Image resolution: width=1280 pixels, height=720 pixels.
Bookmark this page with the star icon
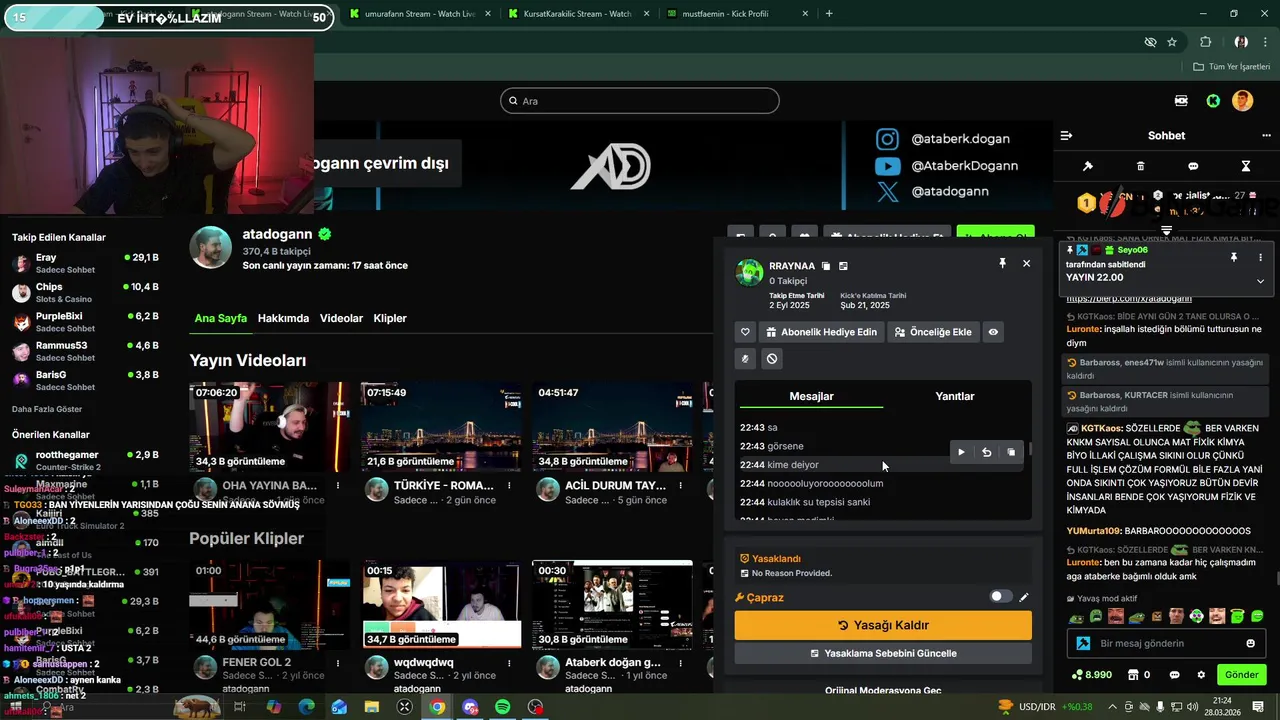tap(1172, 42)
